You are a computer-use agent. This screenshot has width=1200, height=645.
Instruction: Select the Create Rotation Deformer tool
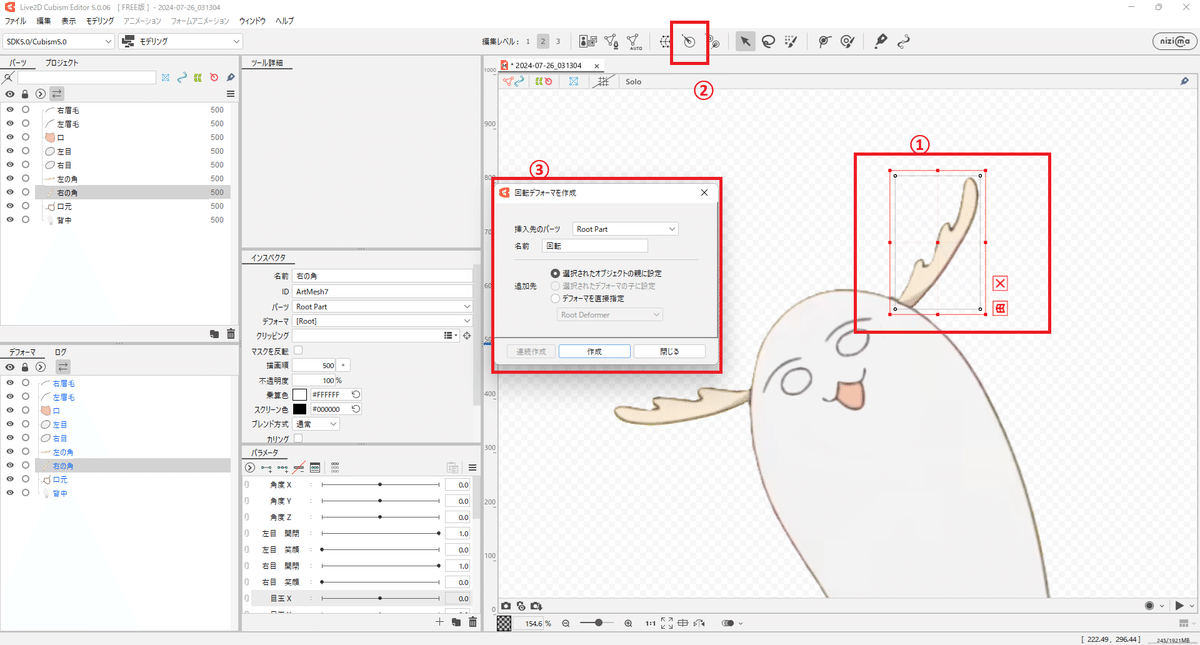coord(689,41)
